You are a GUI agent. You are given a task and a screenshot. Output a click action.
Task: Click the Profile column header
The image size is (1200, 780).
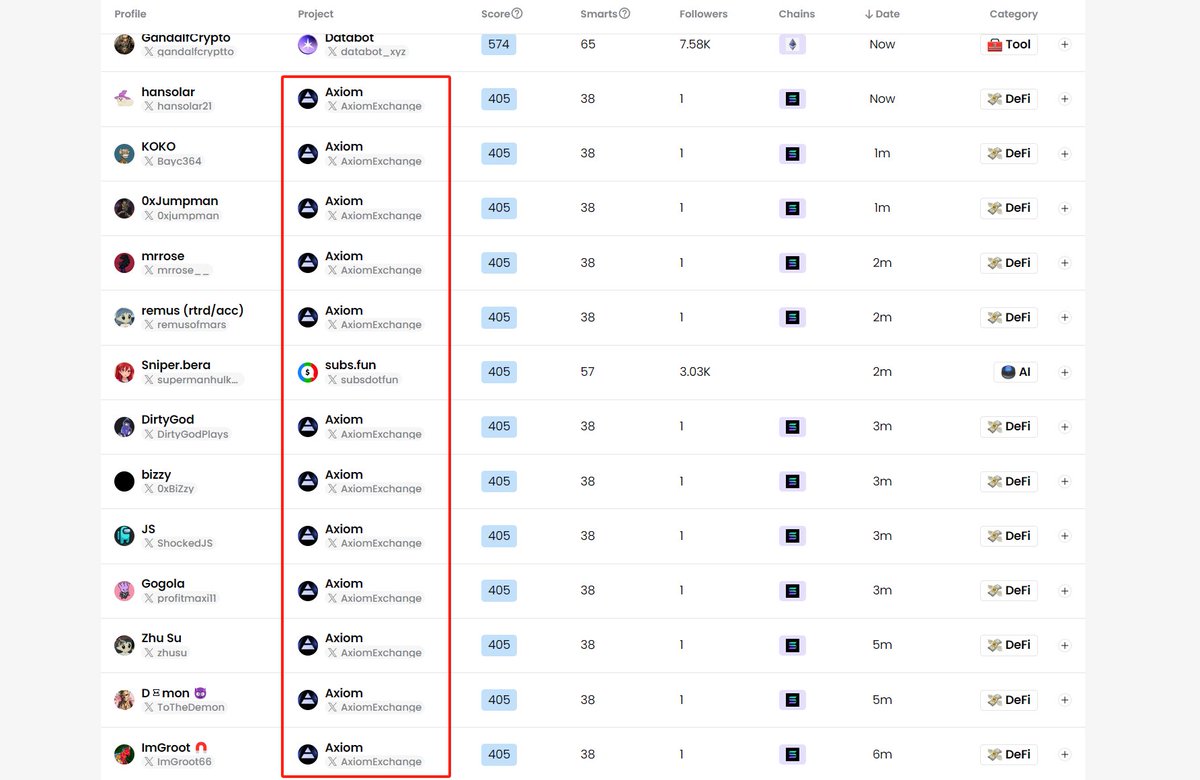tap(130, 14)
